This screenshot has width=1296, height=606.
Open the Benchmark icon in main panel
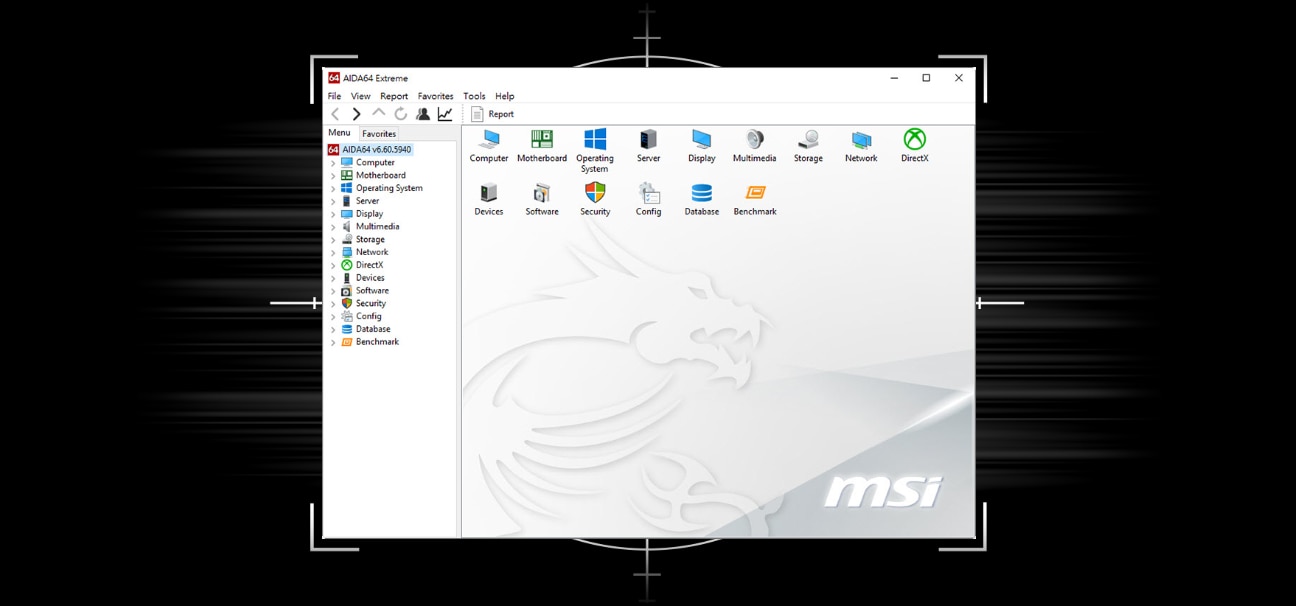coord(755,193)
